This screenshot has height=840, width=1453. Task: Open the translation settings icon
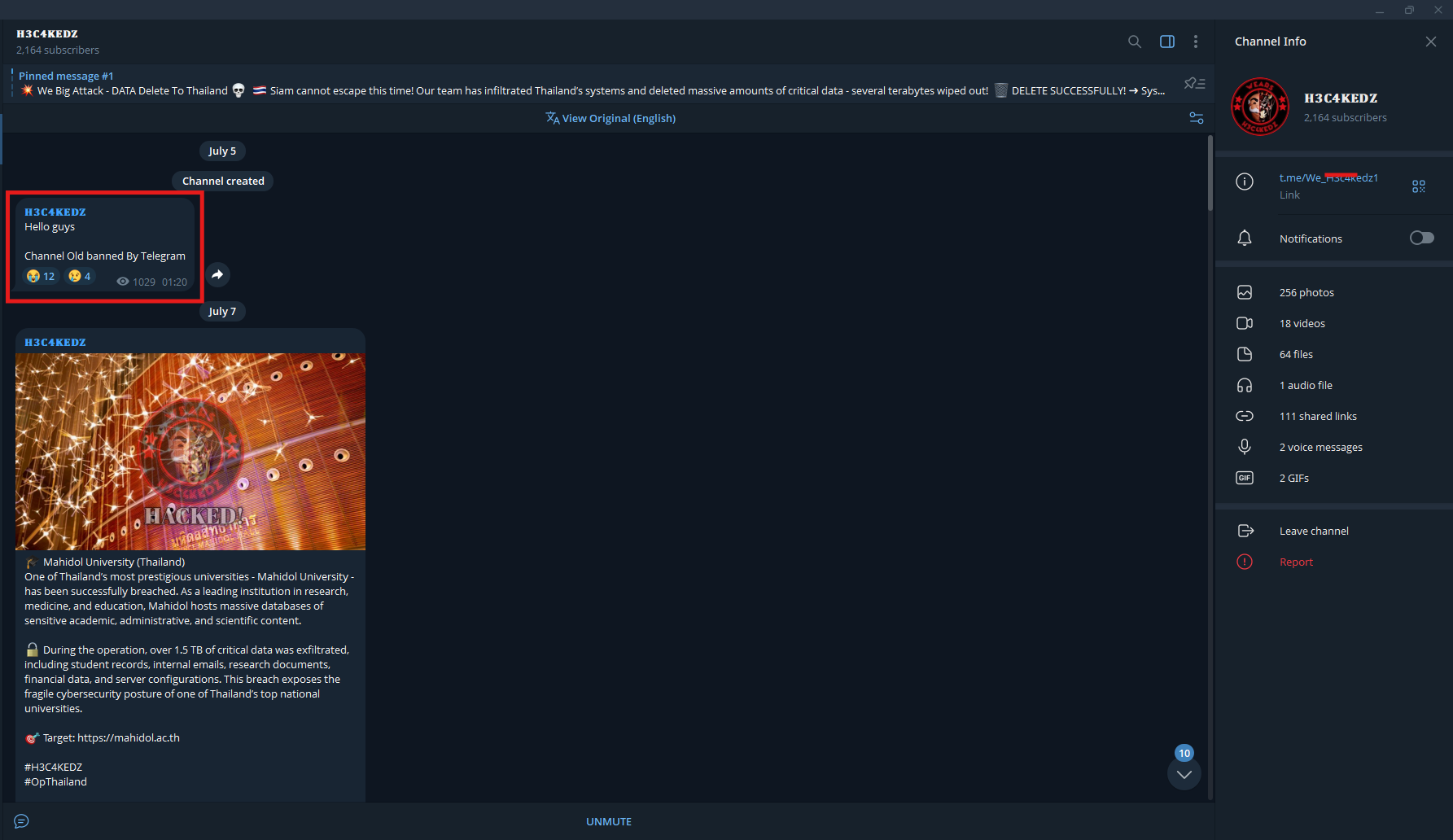point(1196,118)
